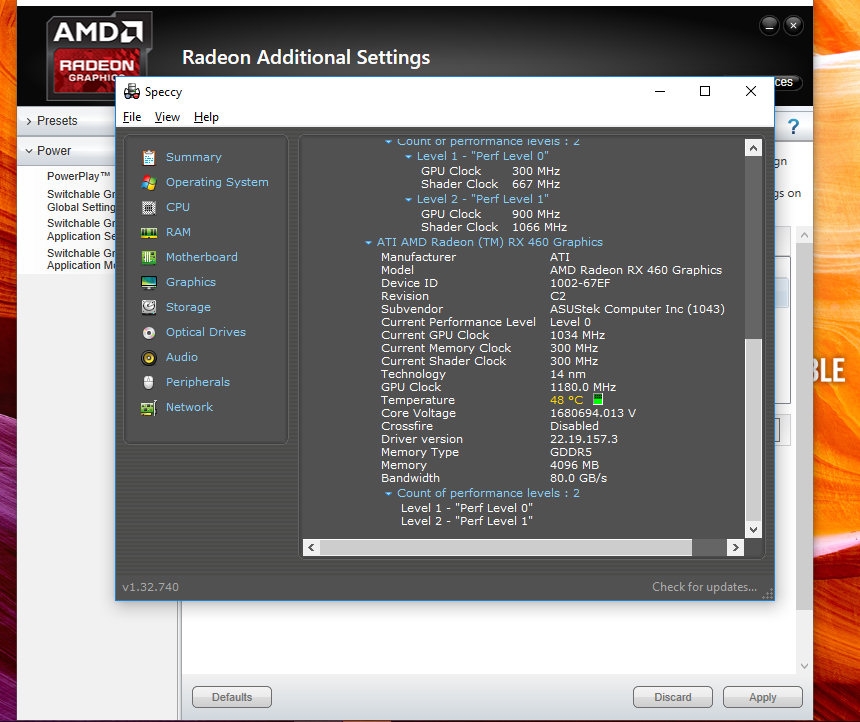Image resolution: width=860 pixels, height=722 pixels.
Task: Inspect drives via the Storage icon
Action: (188, 307)
